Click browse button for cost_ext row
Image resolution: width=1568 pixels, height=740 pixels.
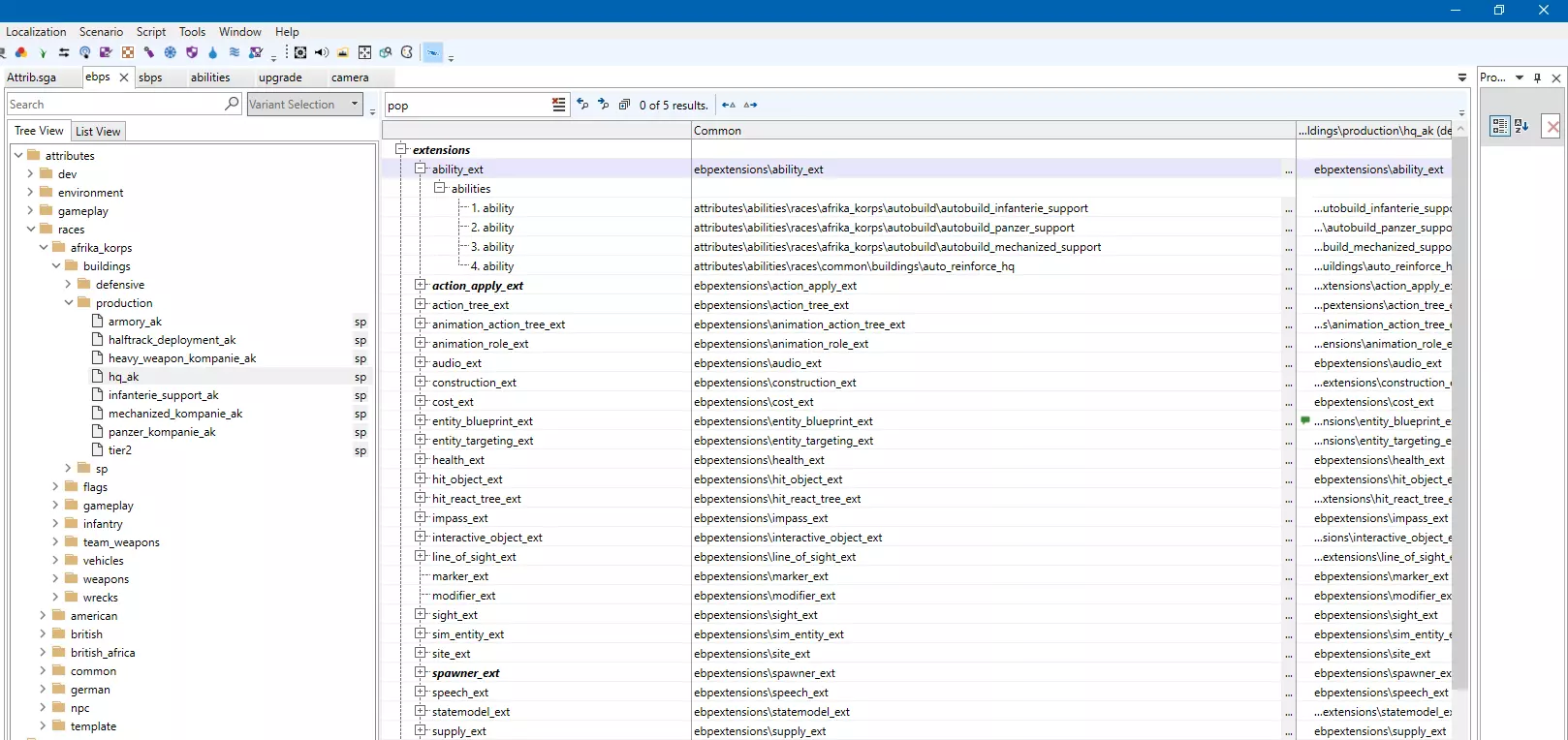1288,402
